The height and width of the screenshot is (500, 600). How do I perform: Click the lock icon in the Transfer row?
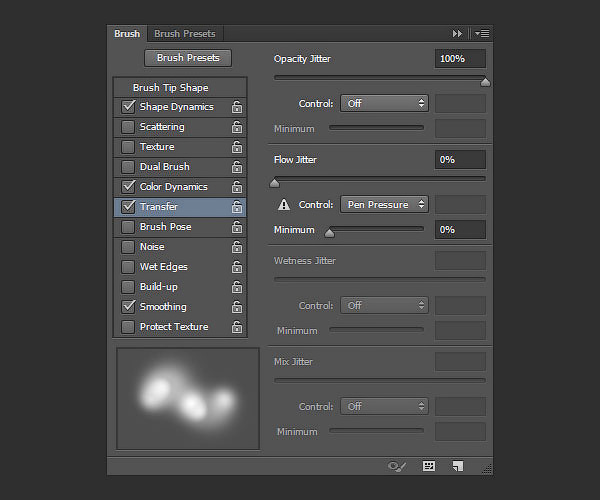click(237, 207)
